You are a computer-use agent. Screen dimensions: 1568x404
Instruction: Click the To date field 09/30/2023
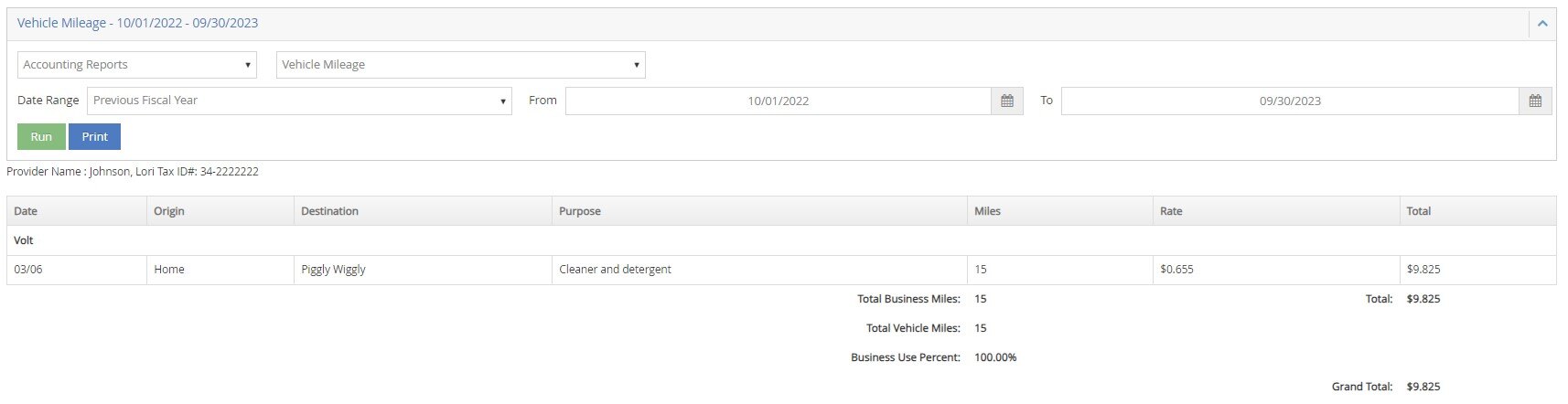point(1289,101)
